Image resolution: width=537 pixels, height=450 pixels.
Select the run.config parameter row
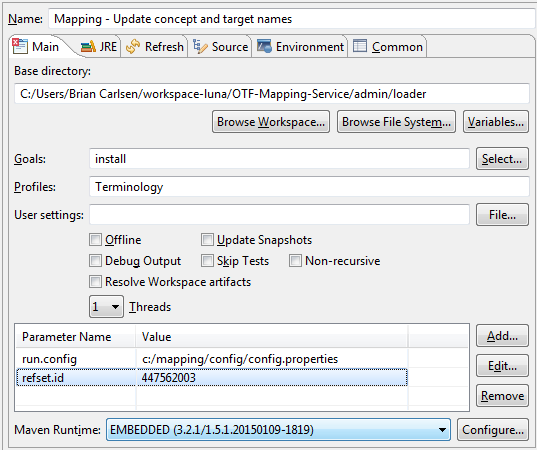(212, 359)
